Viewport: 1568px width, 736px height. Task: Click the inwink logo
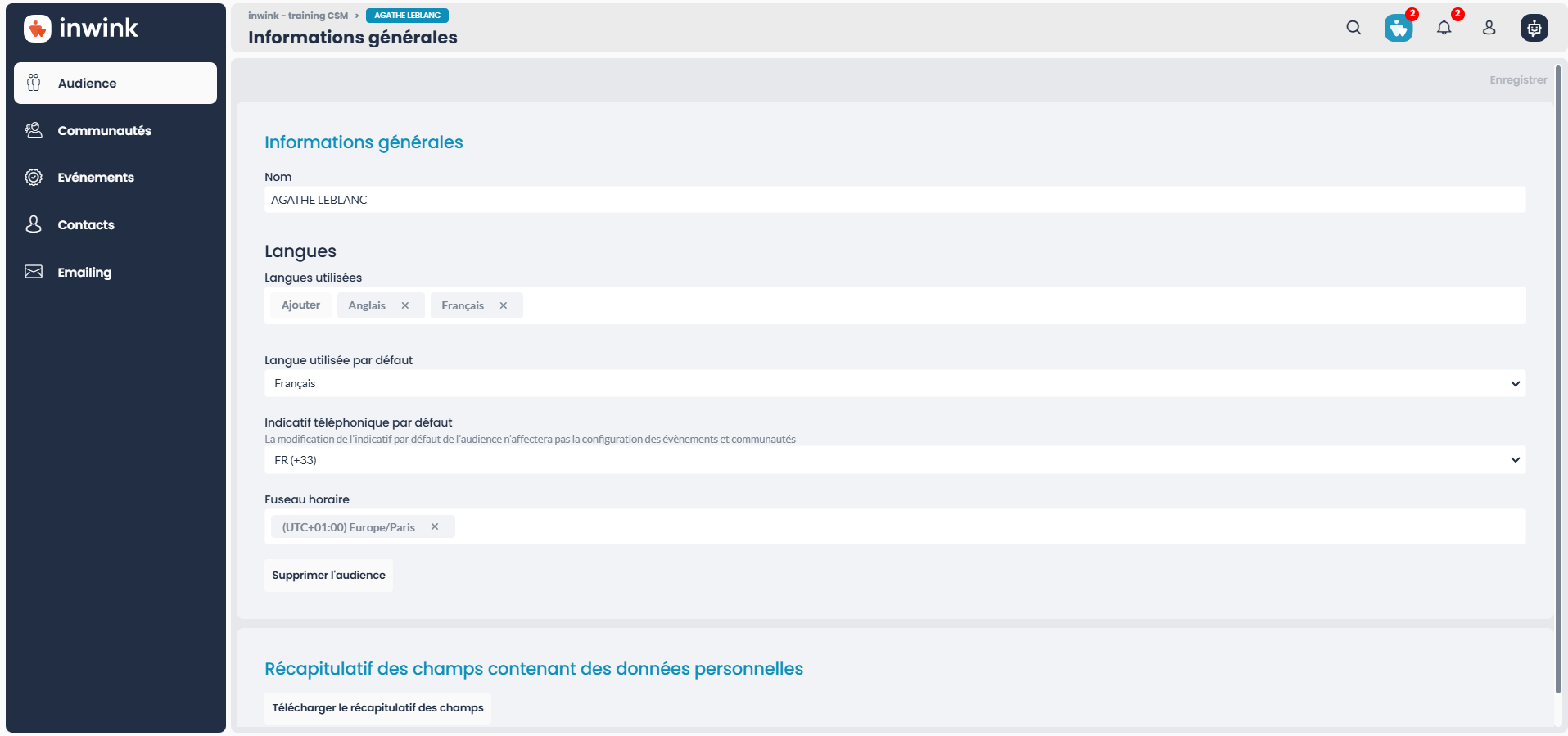[x=81, y=29]
